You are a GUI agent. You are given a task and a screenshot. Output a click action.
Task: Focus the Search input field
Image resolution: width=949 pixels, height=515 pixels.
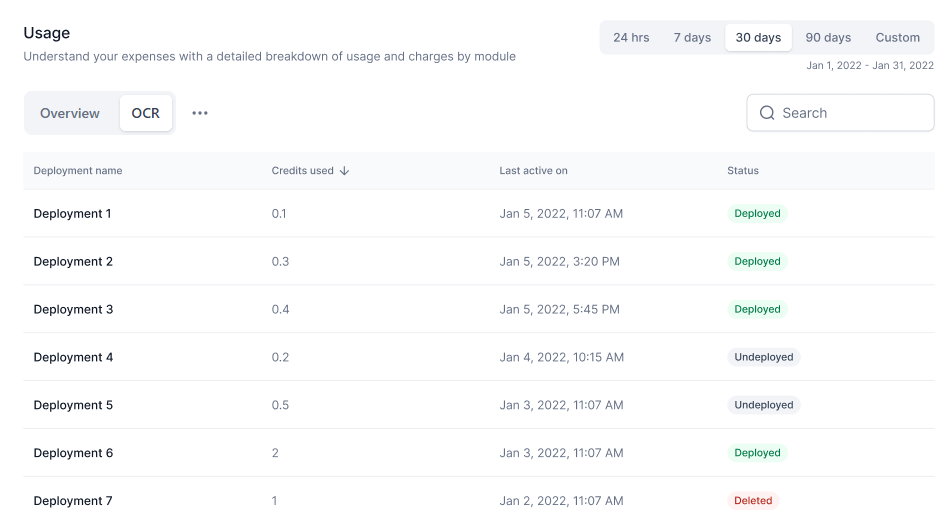coord(840,113)
